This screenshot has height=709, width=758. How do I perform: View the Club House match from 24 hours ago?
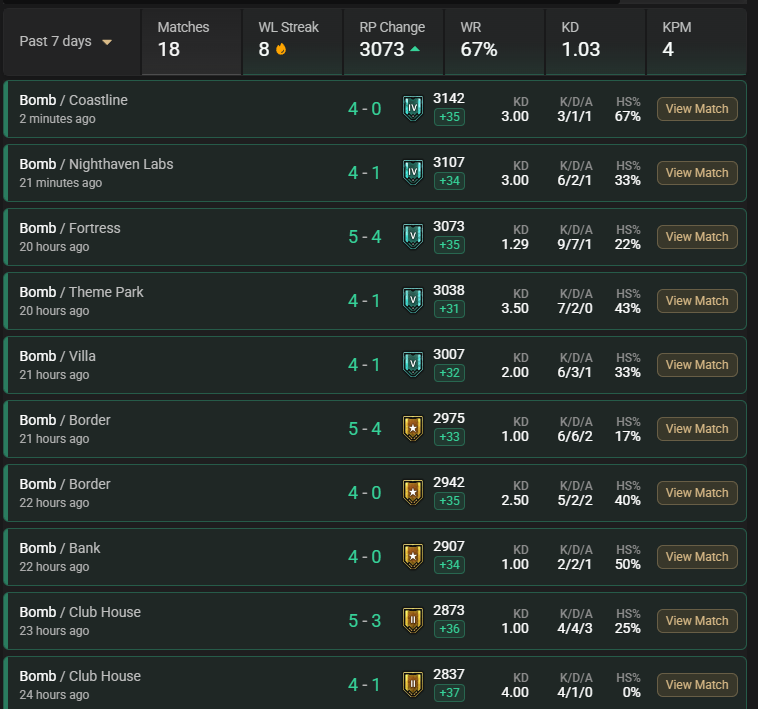[x=697, y=685]
